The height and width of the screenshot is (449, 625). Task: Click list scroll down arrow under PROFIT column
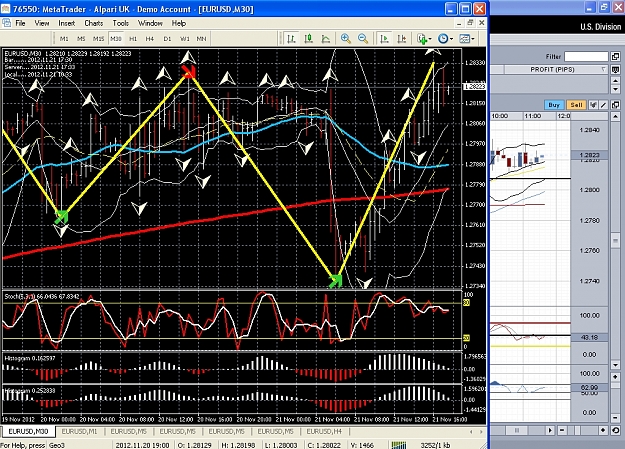(x=615, y=89)
